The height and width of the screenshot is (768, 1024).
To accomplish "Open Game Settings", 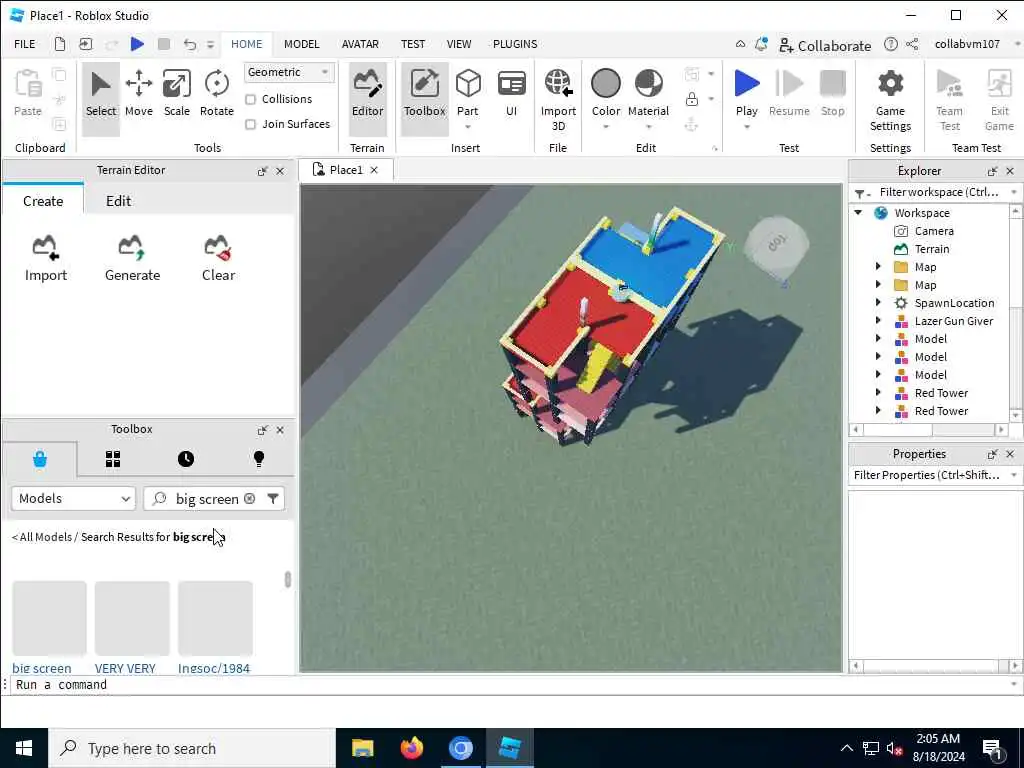I will [890, 100].
